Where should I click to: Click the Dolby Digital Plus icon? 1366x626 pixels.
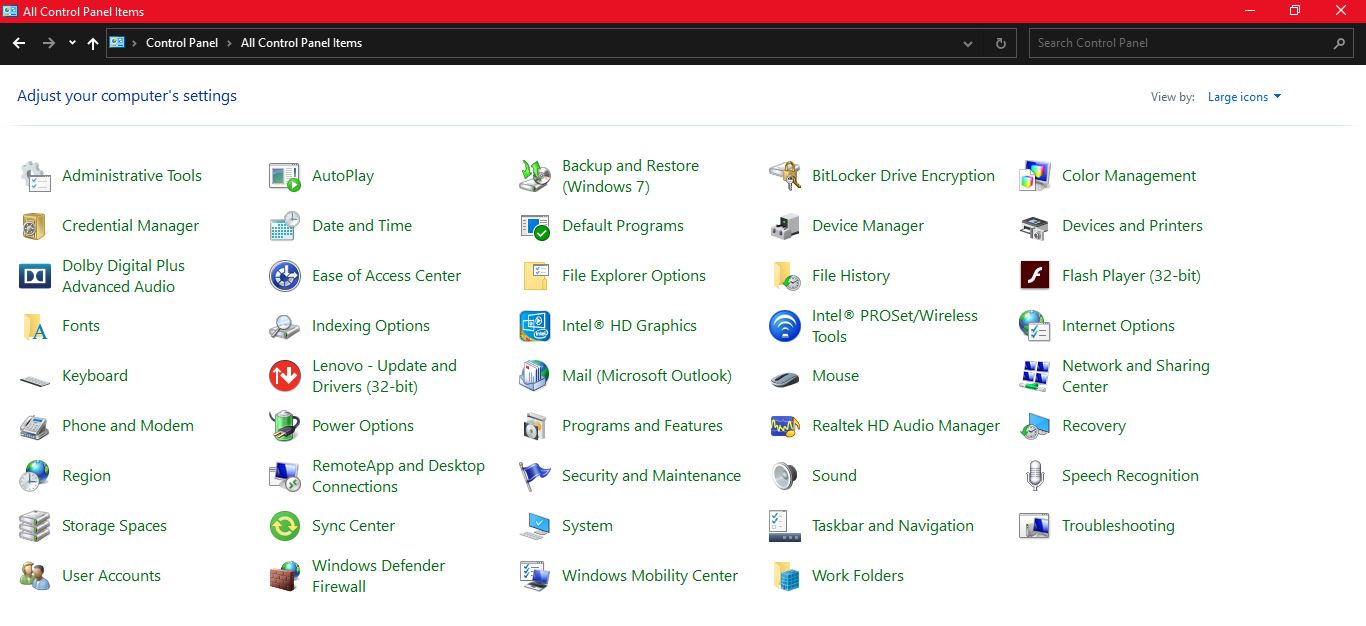pyautogui.click(x=35, y=276)
